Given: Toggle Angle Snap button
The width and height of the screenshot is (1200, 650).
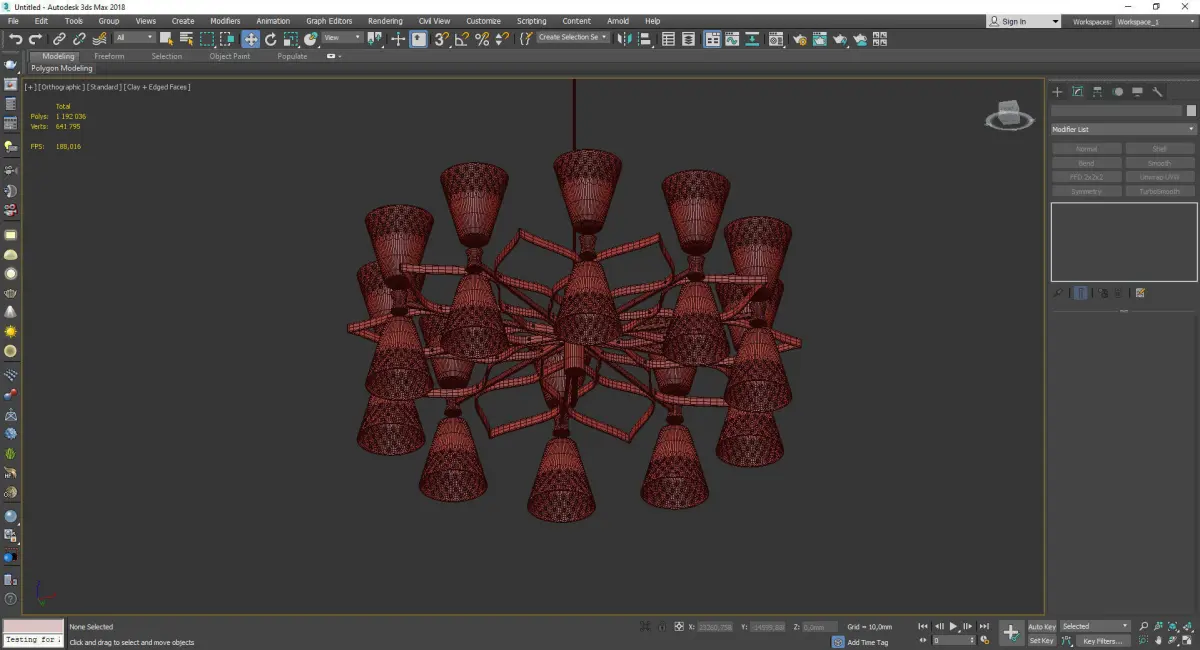Looking at the screenshot, I should point(461,39).
